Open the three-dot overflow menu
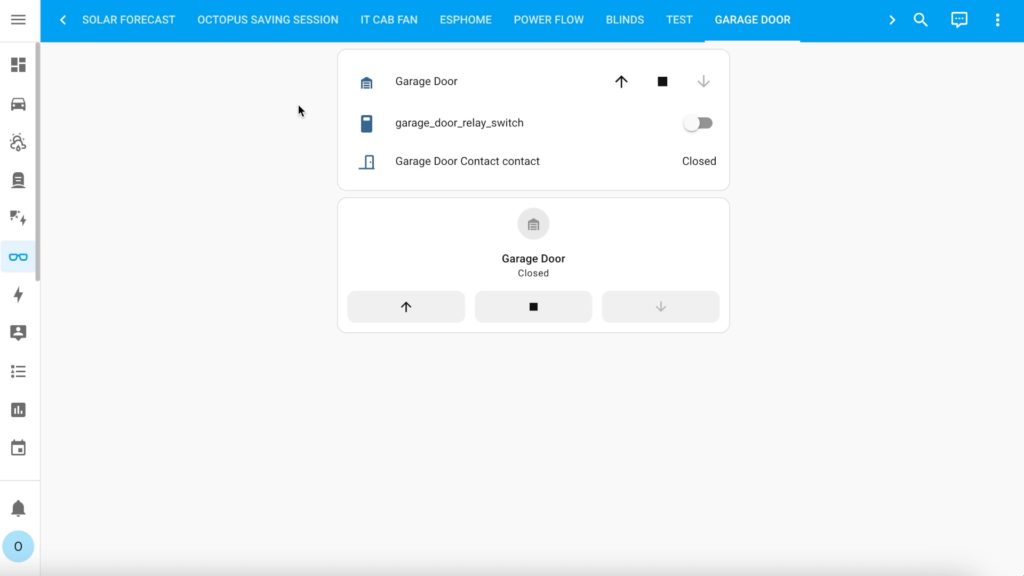 pos(997,20)
